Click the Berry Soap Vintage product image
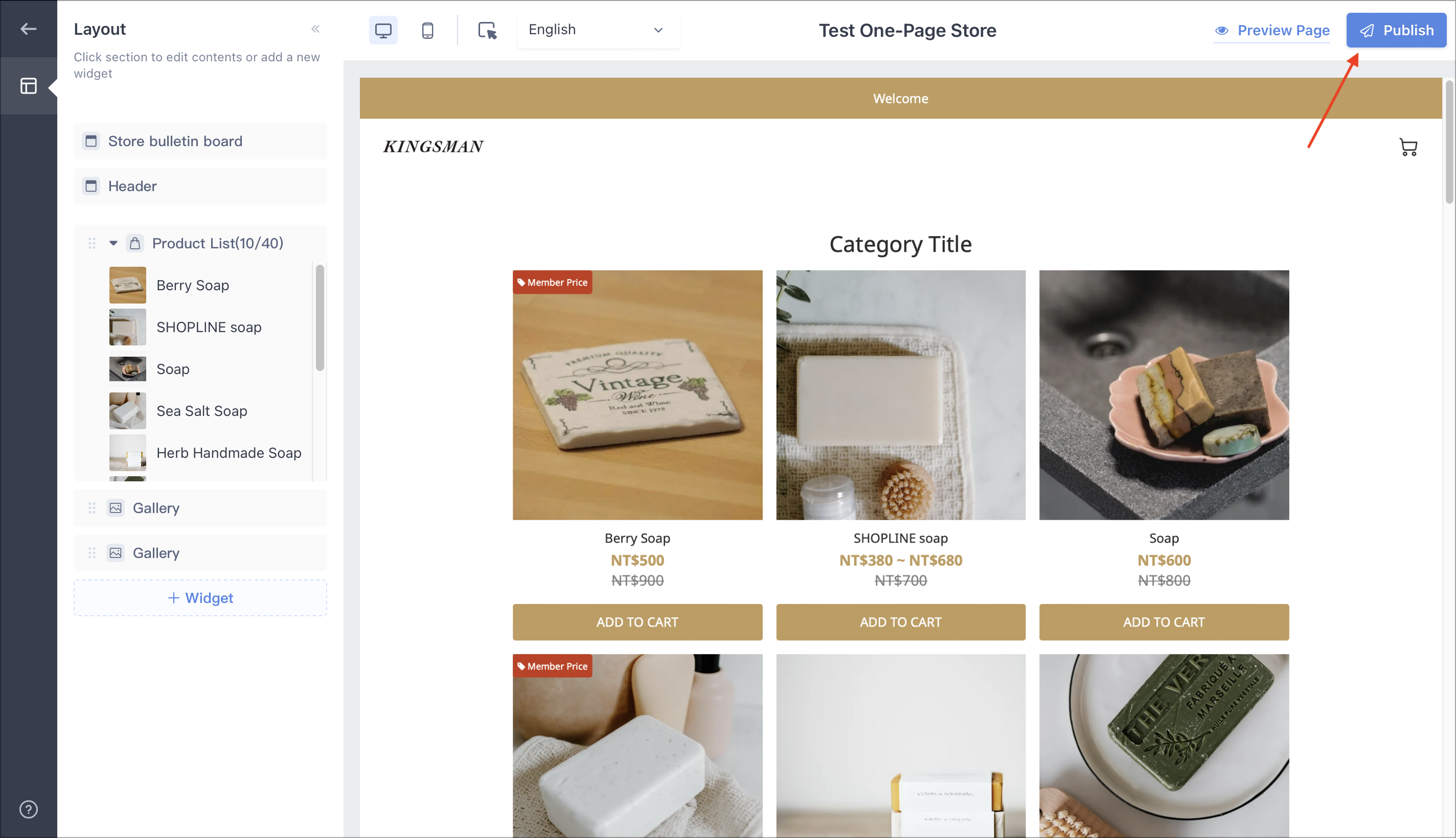Viewport: 1456px width, 838px height. coord(637,395)
